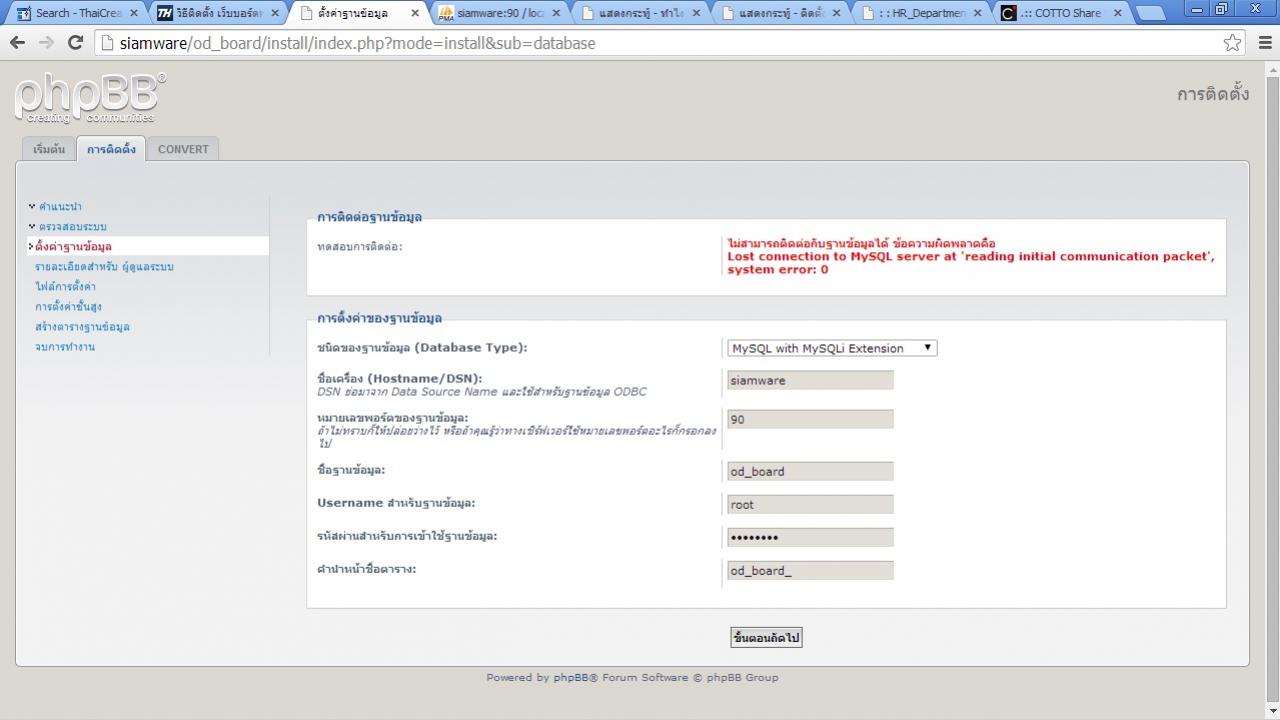Click คำแนะนำ in sidebar
The image size is (1280, 720).
pos(60,207)
